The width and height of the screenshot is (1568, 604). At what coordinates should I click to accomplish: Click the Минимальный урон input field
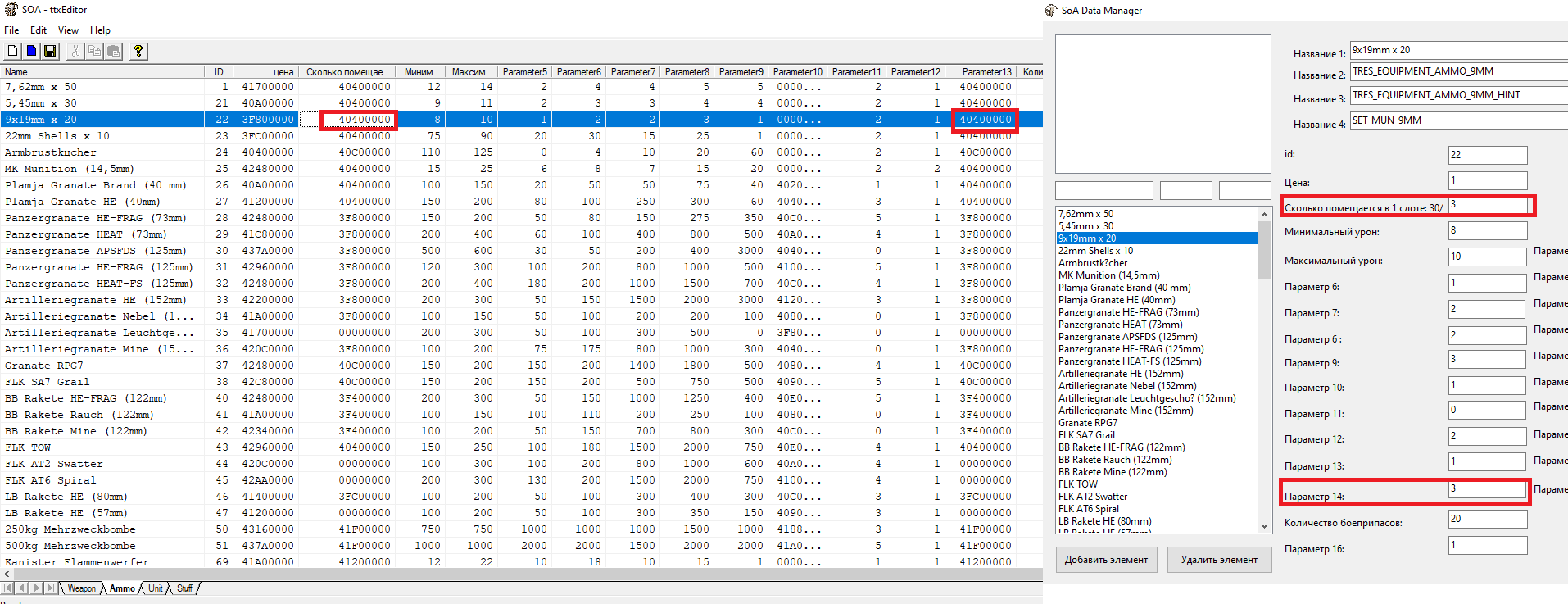(1488, 231)
